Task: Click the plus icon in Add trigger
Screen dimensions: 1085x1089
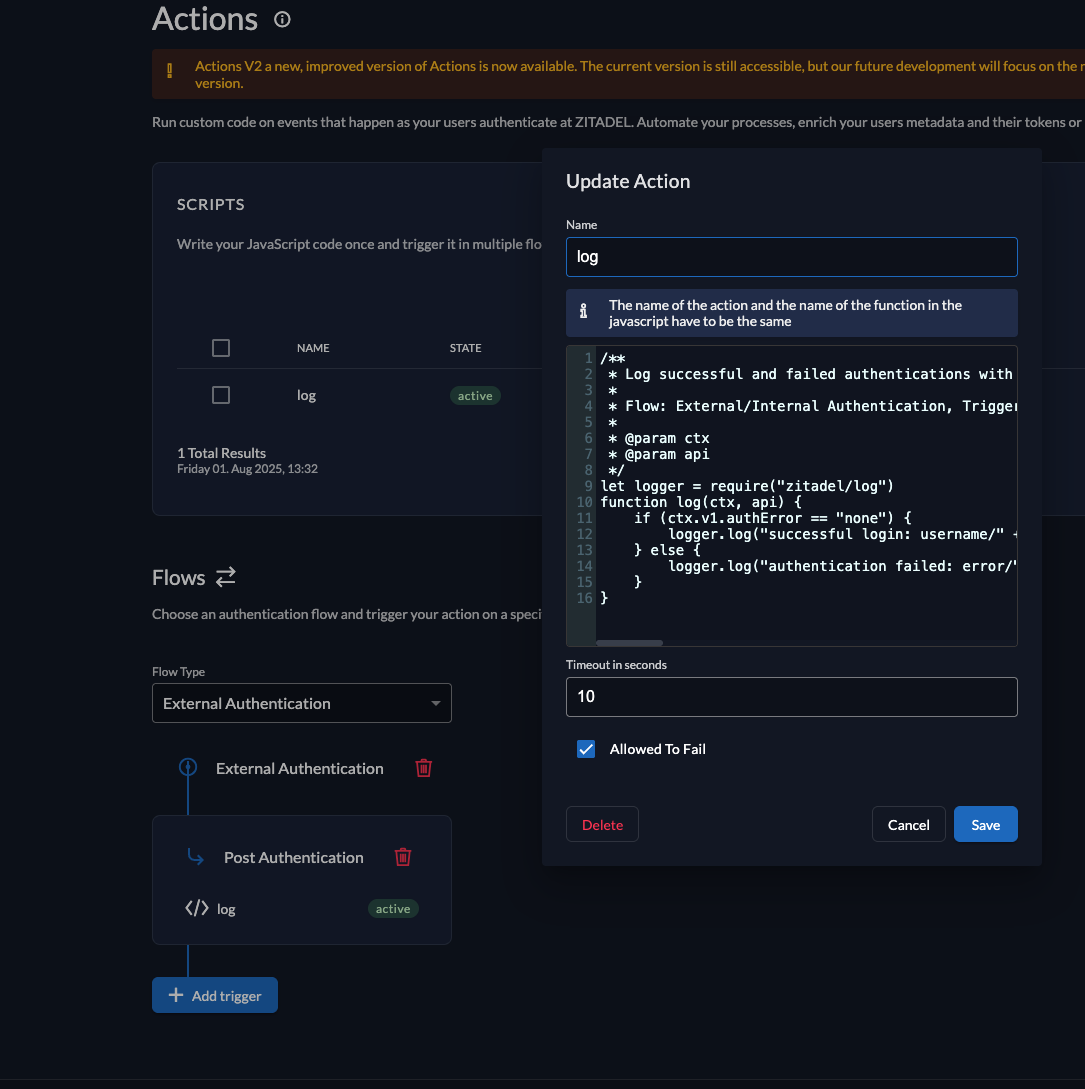Action: tap(176, 995)
